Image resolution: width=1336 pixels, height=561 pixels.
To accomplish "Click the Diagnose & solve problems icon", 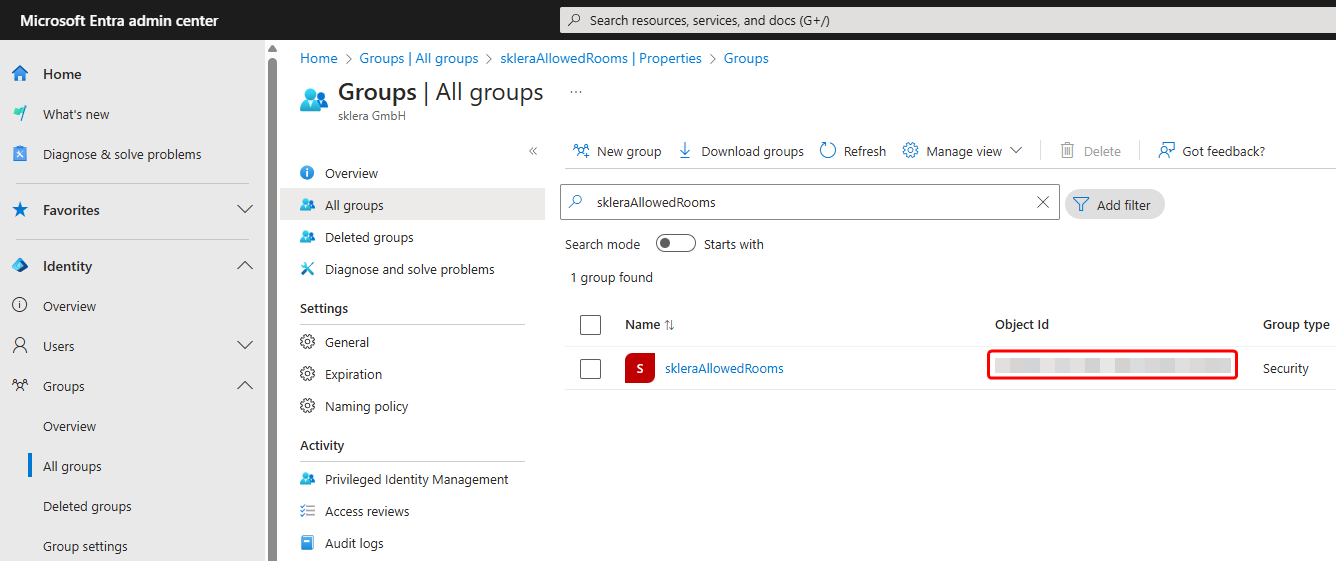I will coord(20,154).
